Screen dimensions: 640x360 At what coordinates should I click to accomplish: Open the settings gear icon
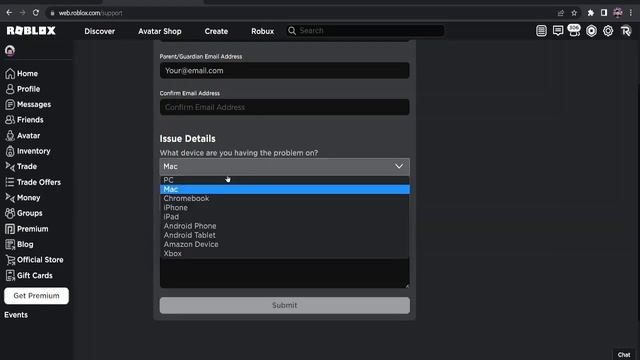point(608,31)
